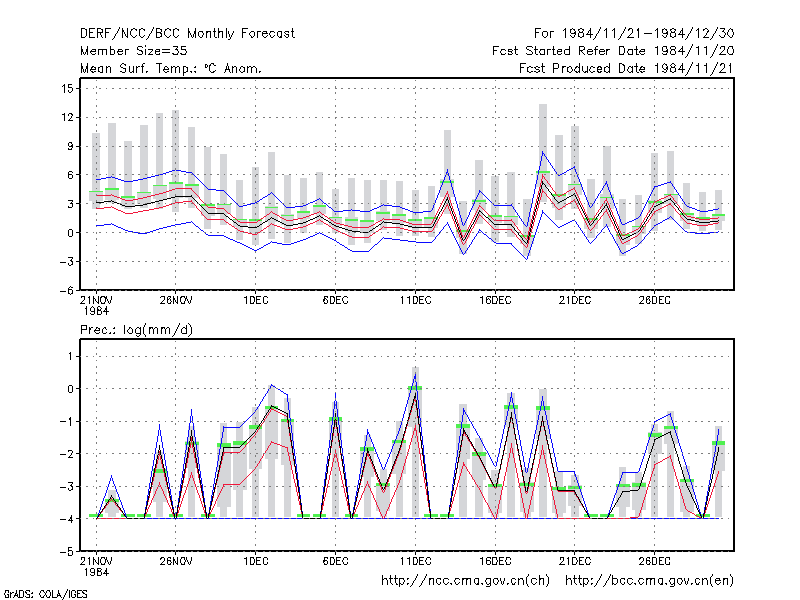Click the precipitation peak at 11DEC

(x=415, y=374)
